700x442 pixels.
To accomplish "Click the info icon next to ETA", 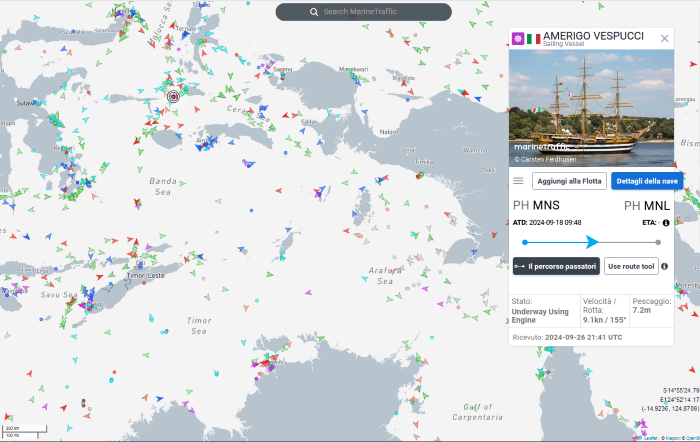I will click(x=666, y=223).
